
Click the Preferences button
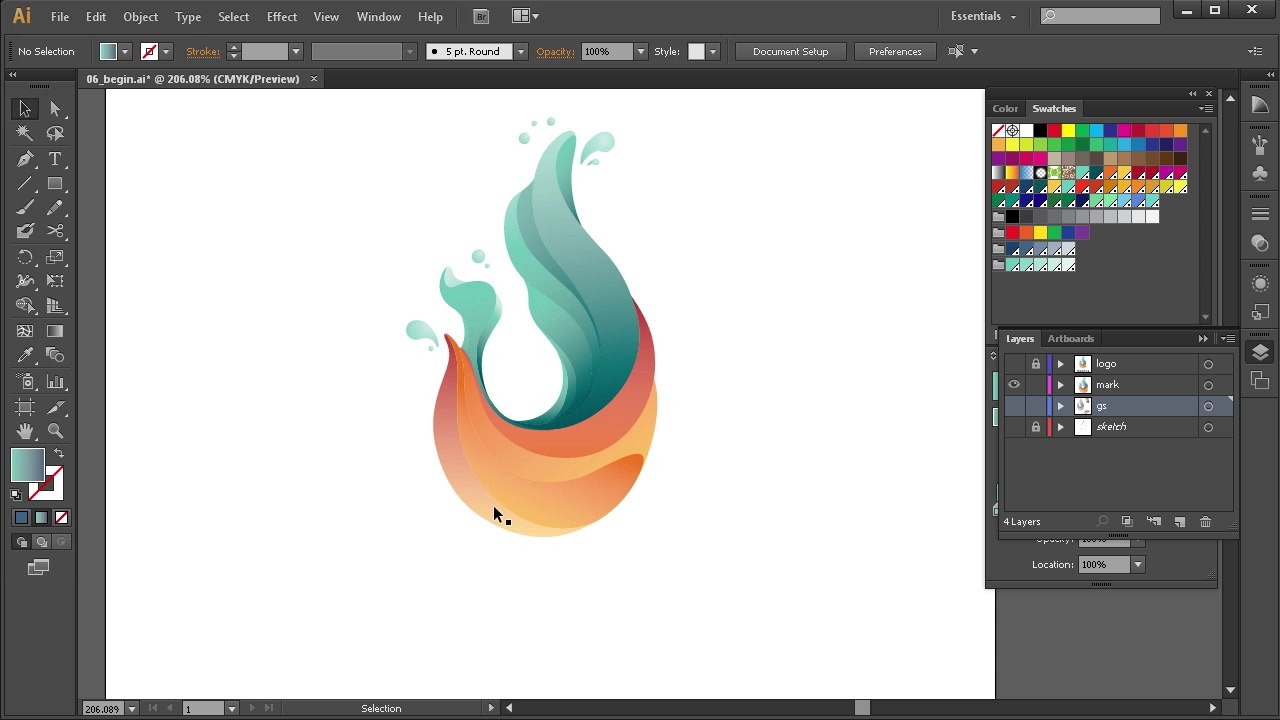[x=895, y=52]
